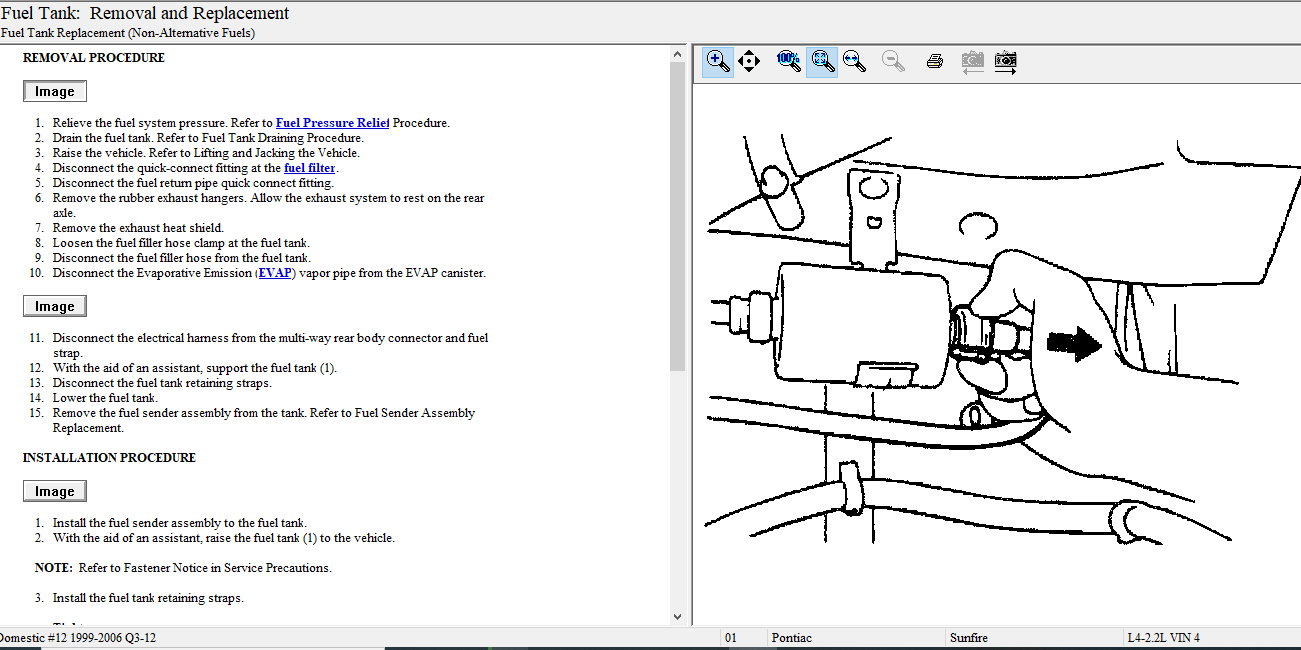
Task: Open the fuel filter link
Action: click(x=310, y=168)
